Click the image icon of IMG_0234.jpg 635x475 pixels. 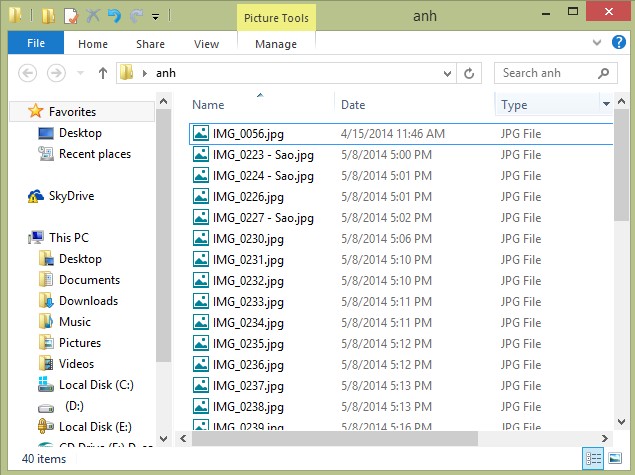tap(200, 322)
